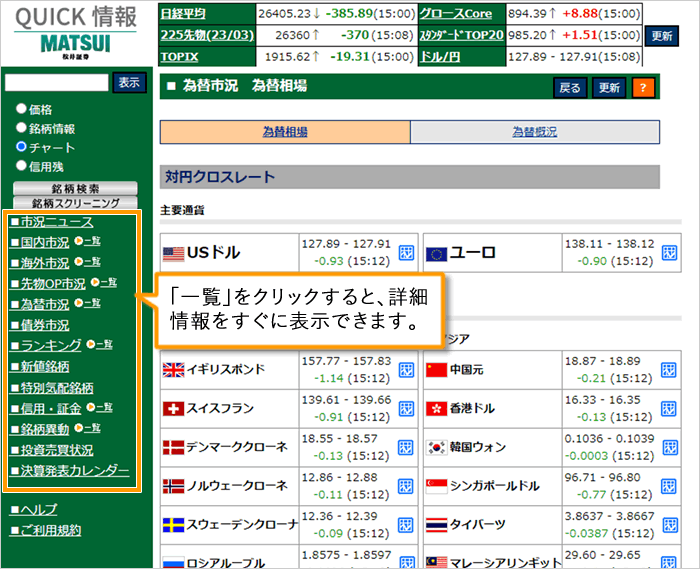The height and width of the screenshot is (569, 700).
Task: Open chart icon for USドル rate
Action: [406, 253]
